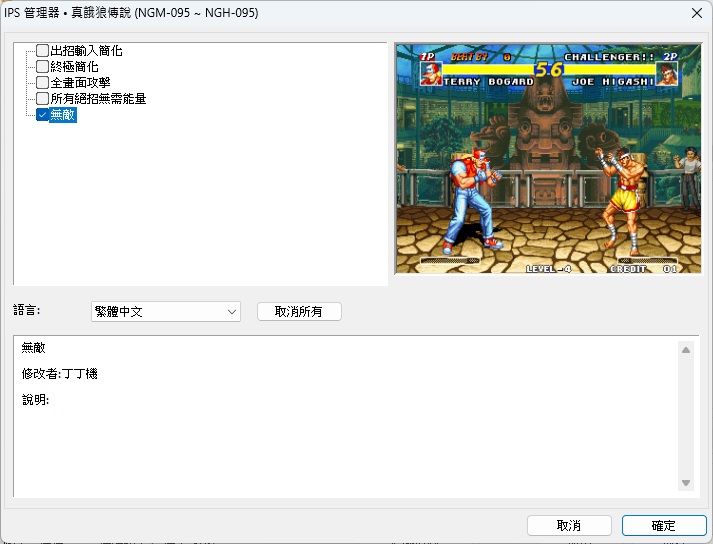
Task: Enable the 出招輸入簡化 checkbox
Action: (x=42, y=50)
